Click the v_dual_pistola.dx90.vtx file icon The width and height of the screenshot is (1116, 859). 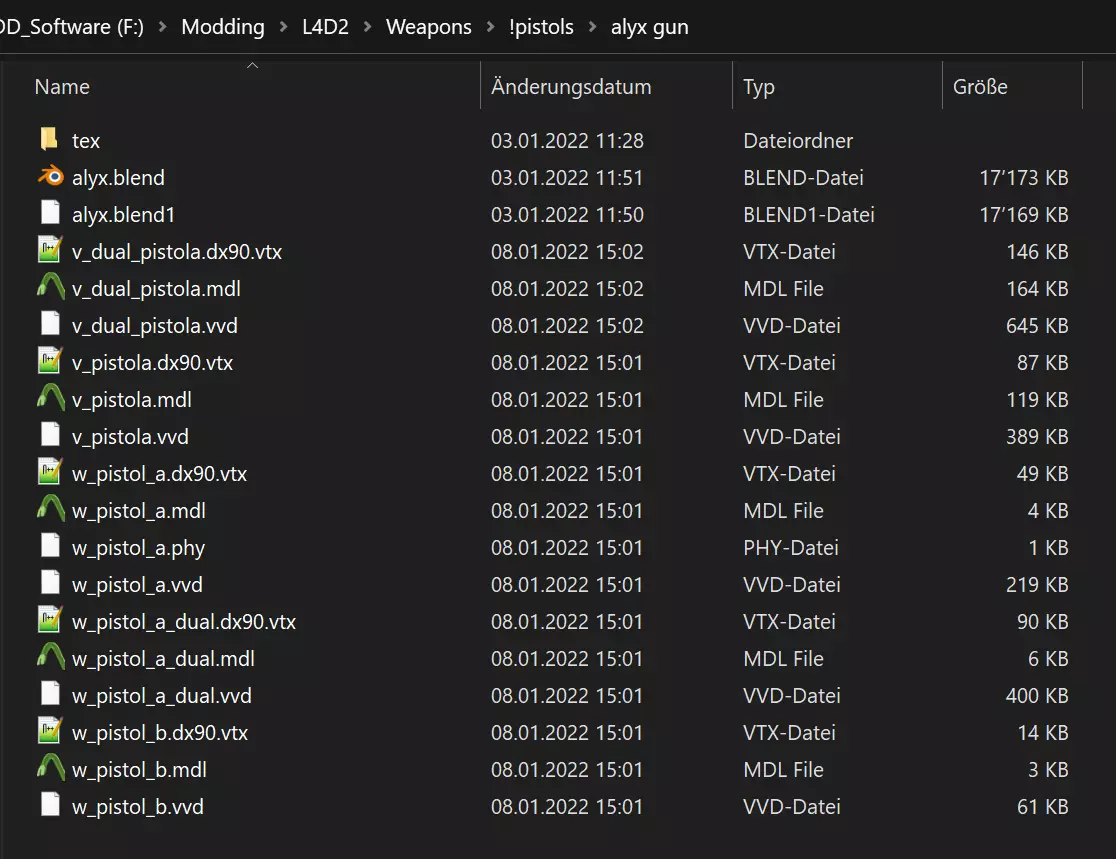[50, 252]
